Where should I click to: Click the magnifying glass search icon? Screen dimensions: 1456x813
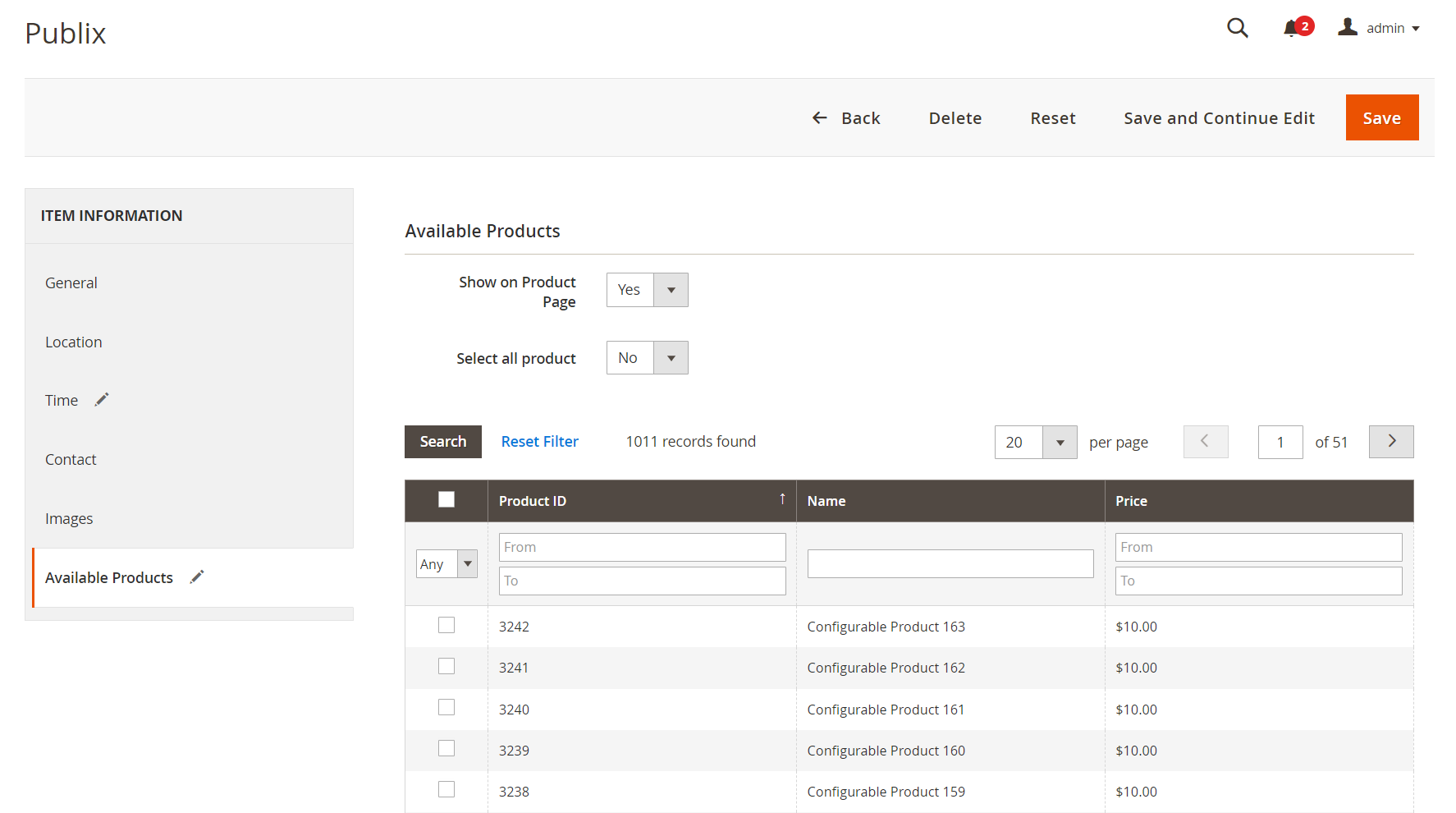tap(1237, 28)
